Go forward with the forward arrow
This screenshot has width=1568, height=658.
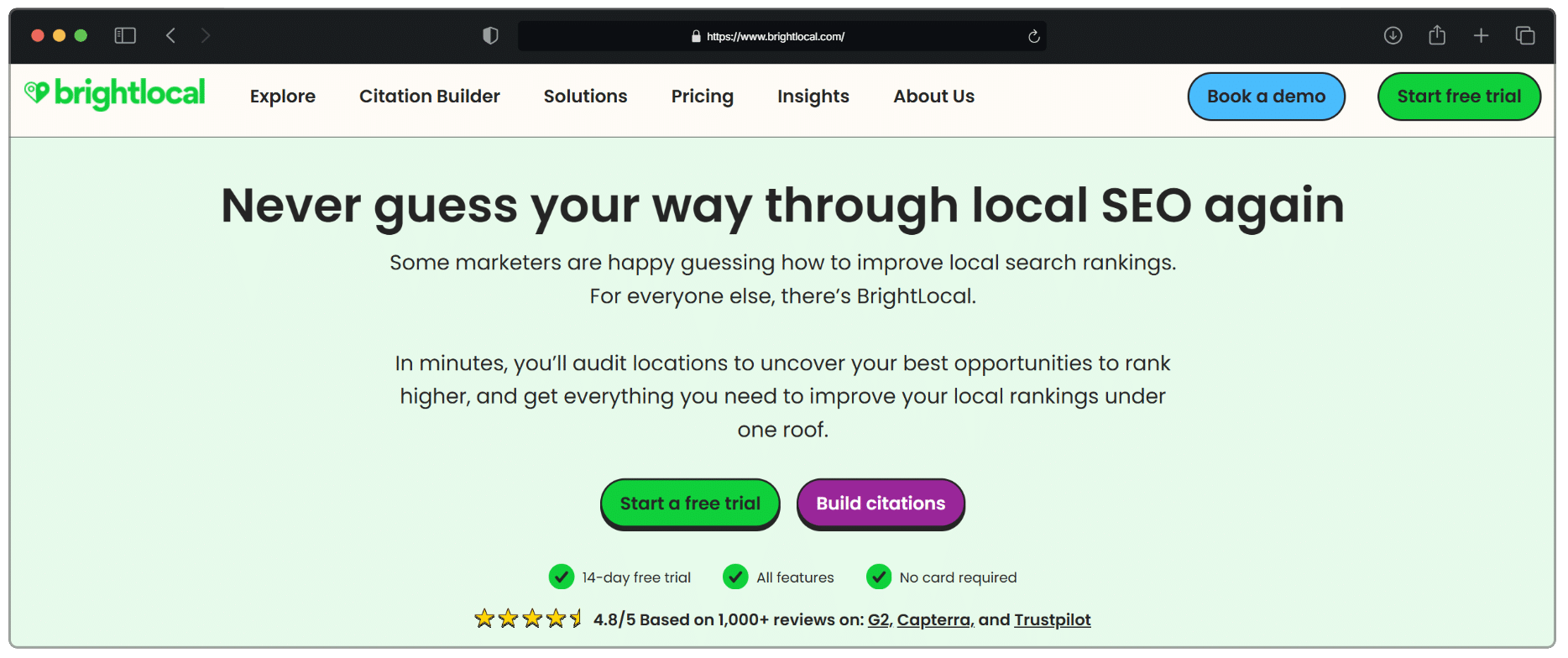206,35
